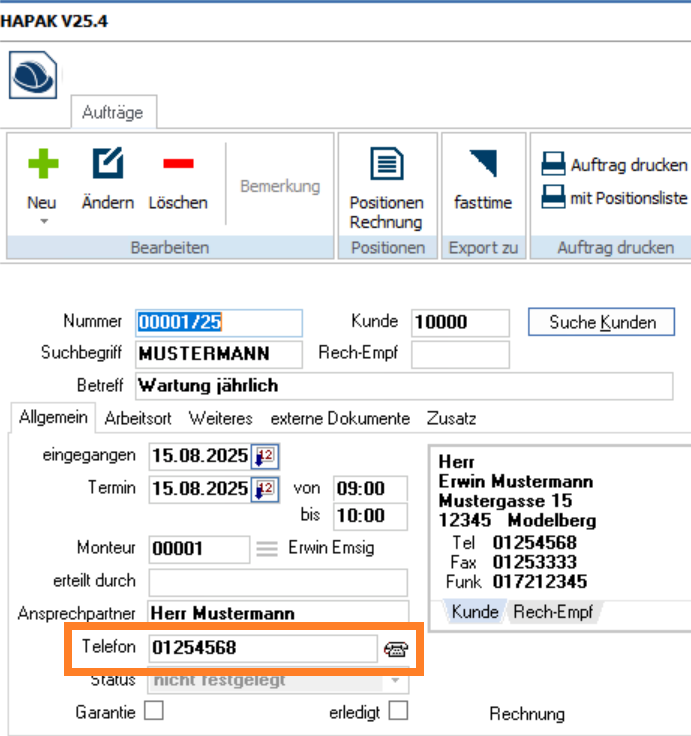
Task: Print order mit Positionsliste
Action: pyautogui.click(x=553, y=198)
